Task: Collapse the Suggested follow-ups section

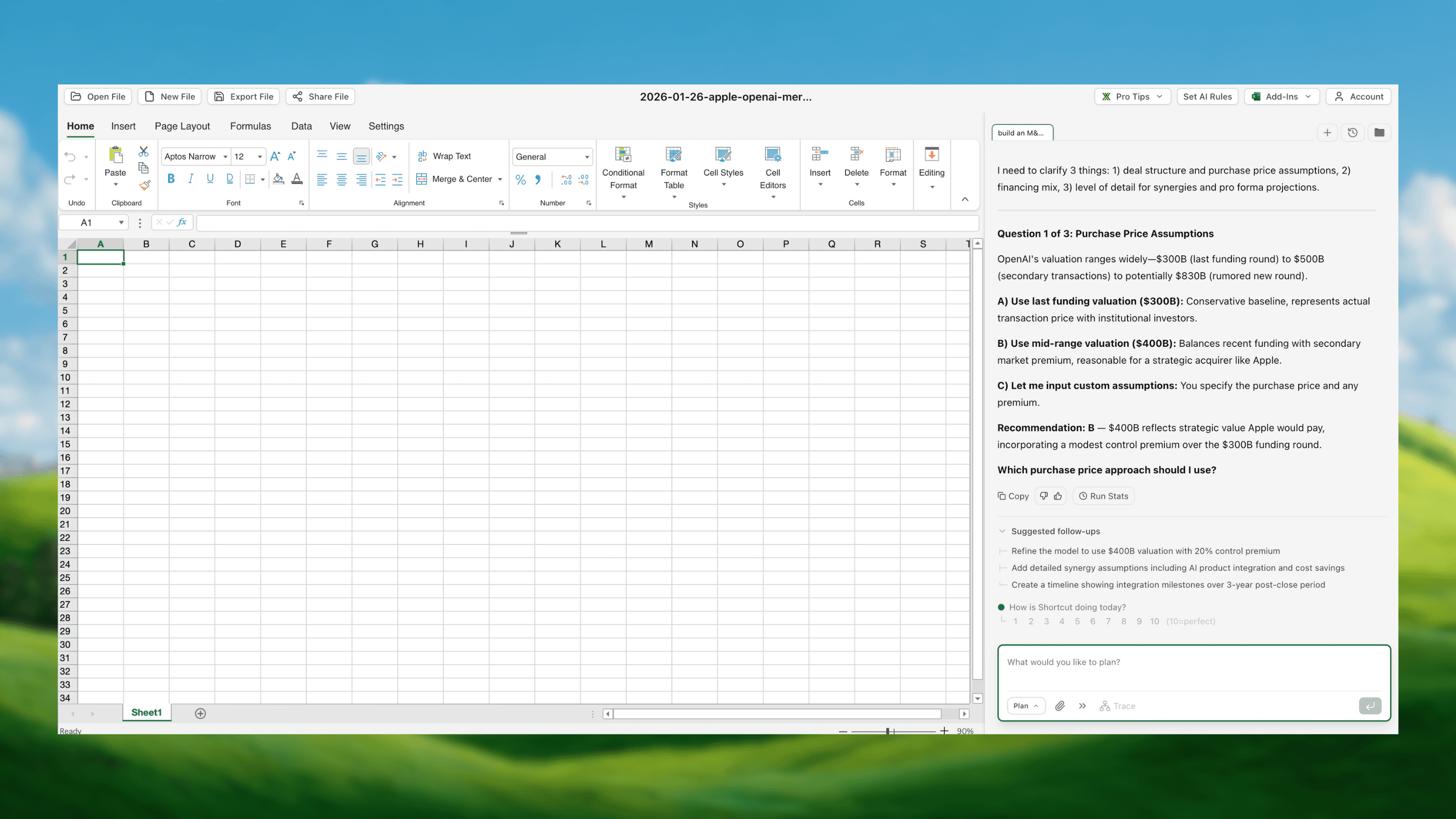Action: (x=1003, y=531)
